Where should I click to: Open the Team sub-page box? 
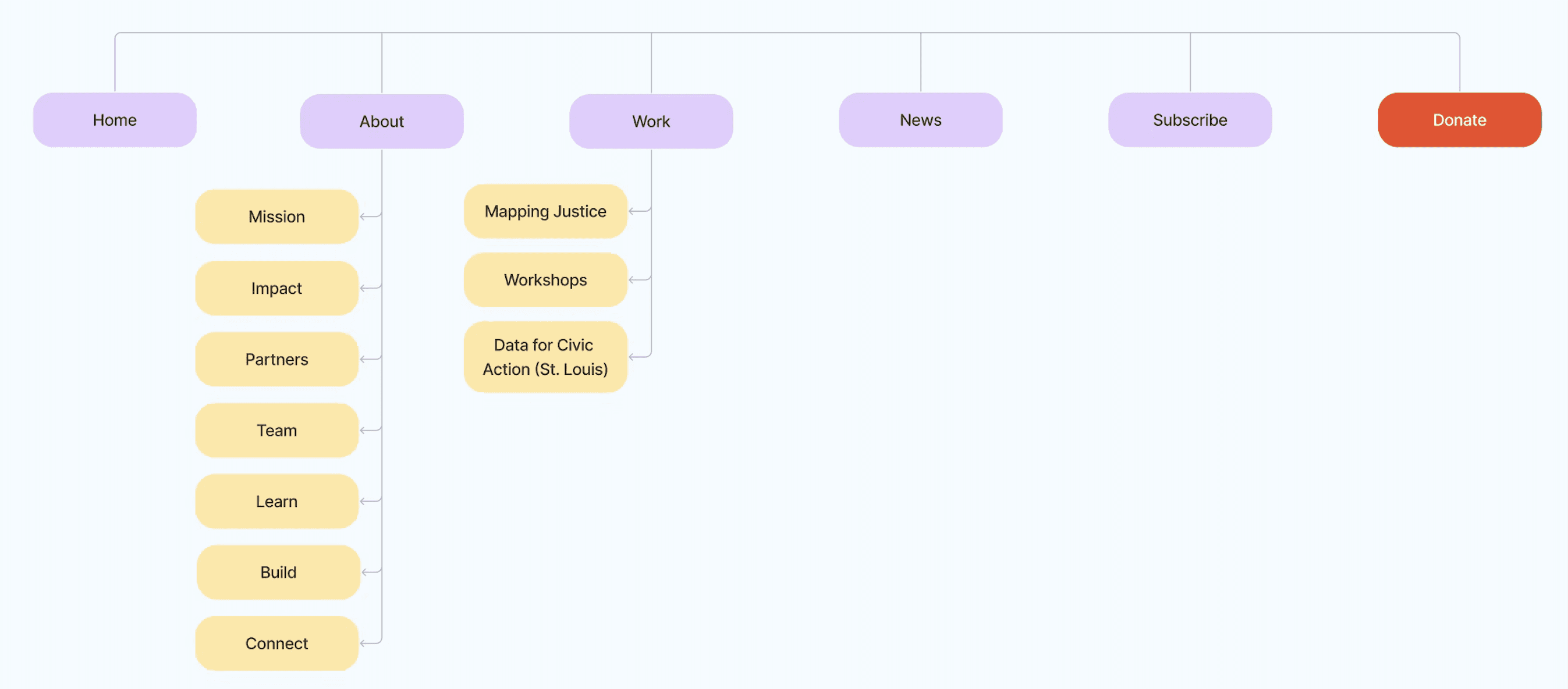276,430
